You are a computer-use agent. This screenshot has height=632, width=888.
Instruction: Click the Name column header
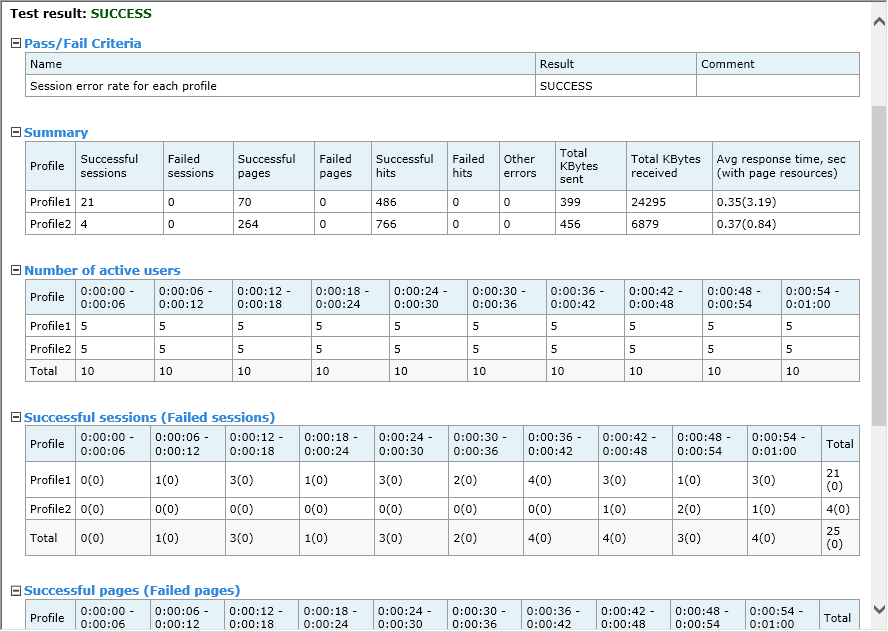click(x=45, y=63)
